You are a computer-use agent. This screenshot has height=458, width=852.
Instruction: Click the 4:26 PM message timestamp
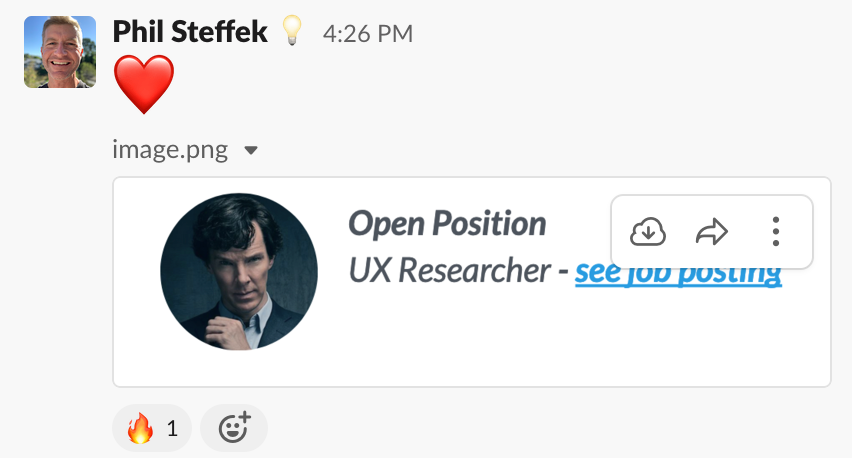368,34
